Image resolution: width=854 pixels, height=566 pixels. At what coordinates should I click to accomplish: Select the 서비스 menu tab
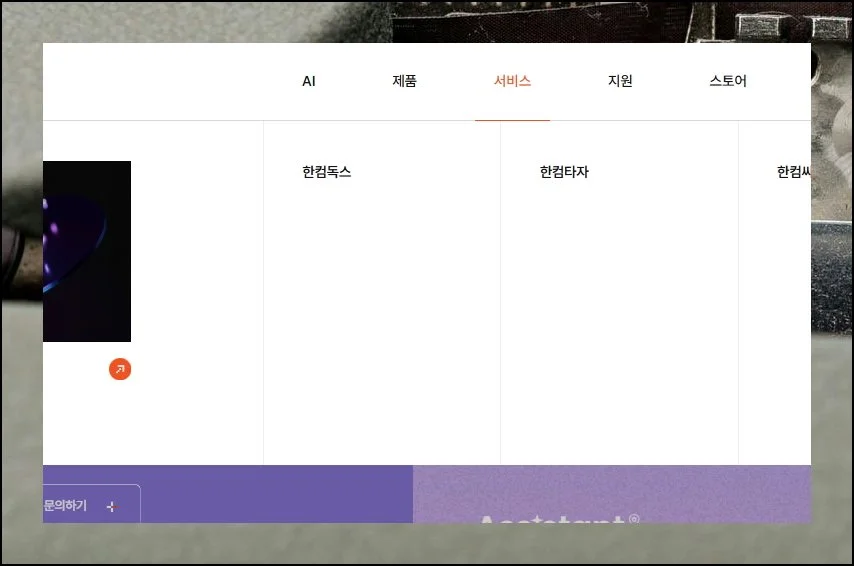click(x=512, y=81)
